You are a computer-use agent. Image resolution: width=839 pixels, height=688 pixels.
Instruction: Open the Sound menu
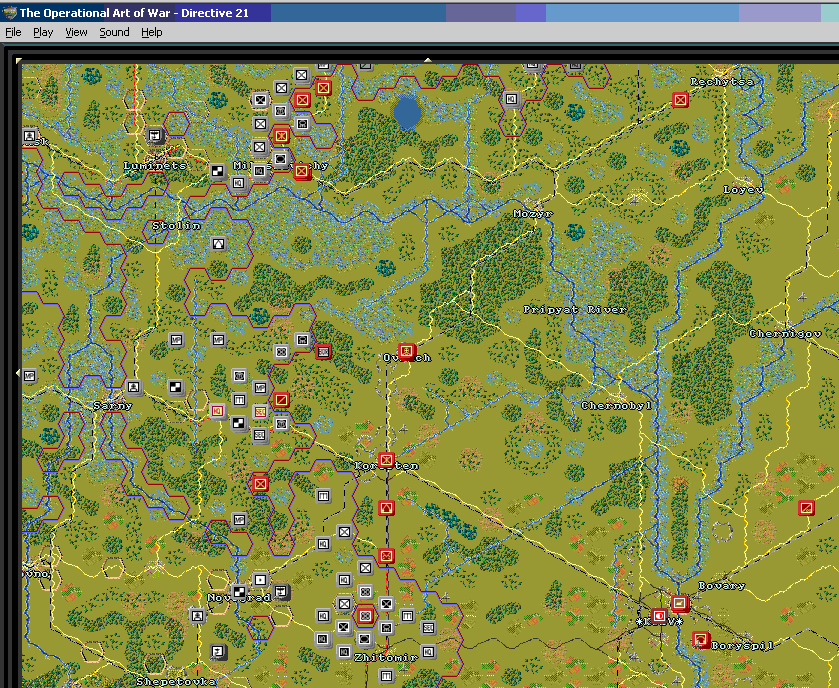click(114, 32)
